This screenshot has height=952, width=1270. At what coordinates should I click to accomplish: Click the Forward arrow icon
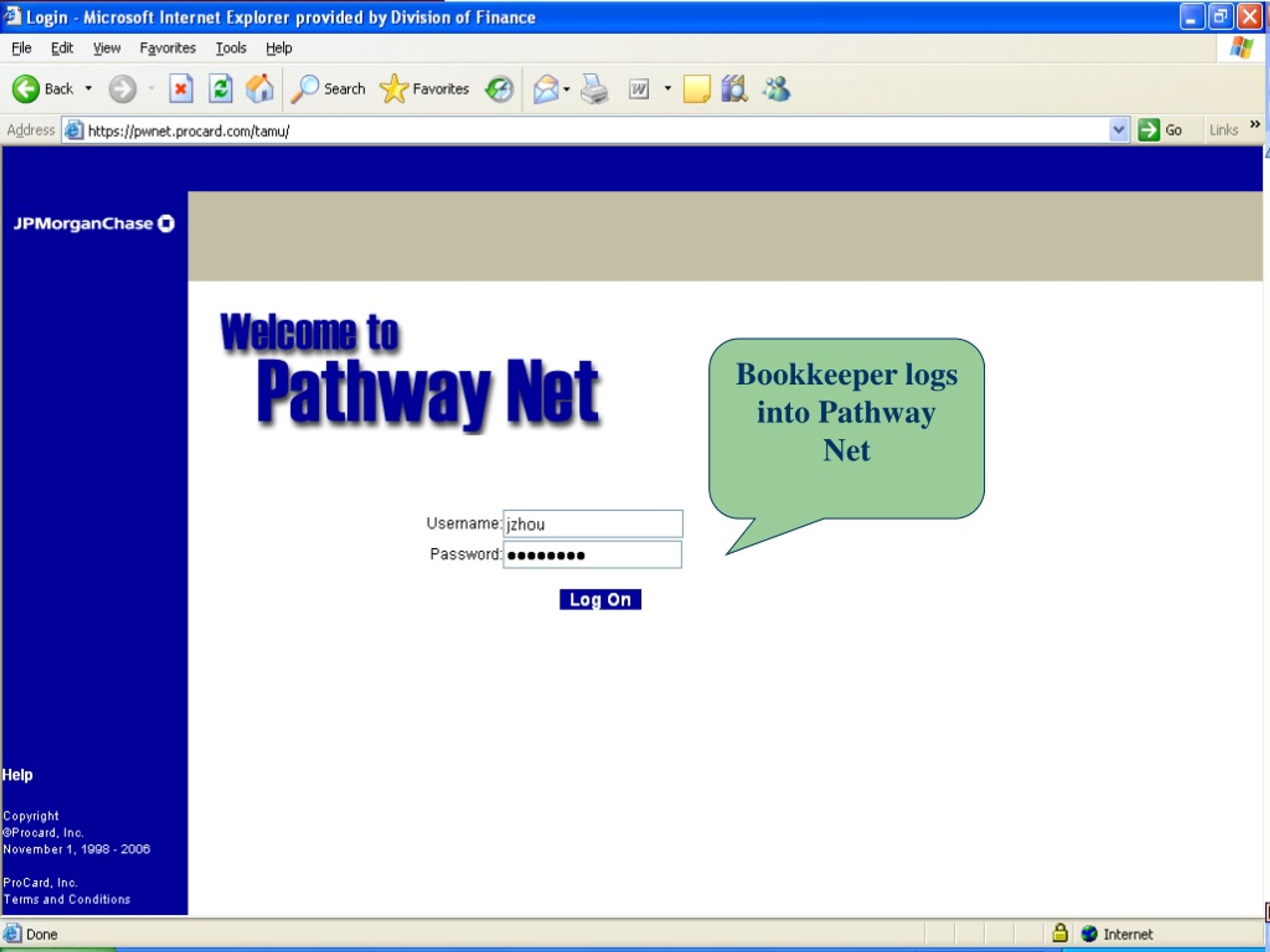click(x=123, y=89)
